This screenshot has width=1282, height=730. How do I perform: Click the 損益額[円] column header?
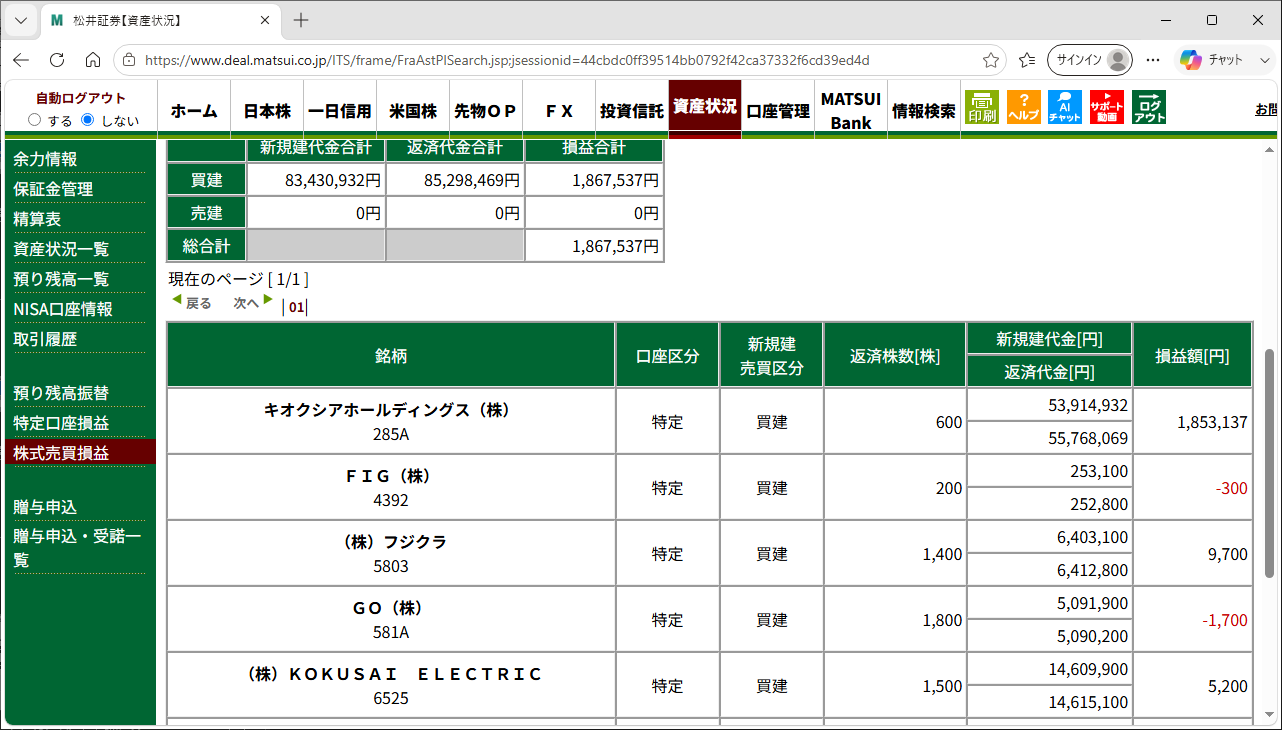click(1192, 355)
